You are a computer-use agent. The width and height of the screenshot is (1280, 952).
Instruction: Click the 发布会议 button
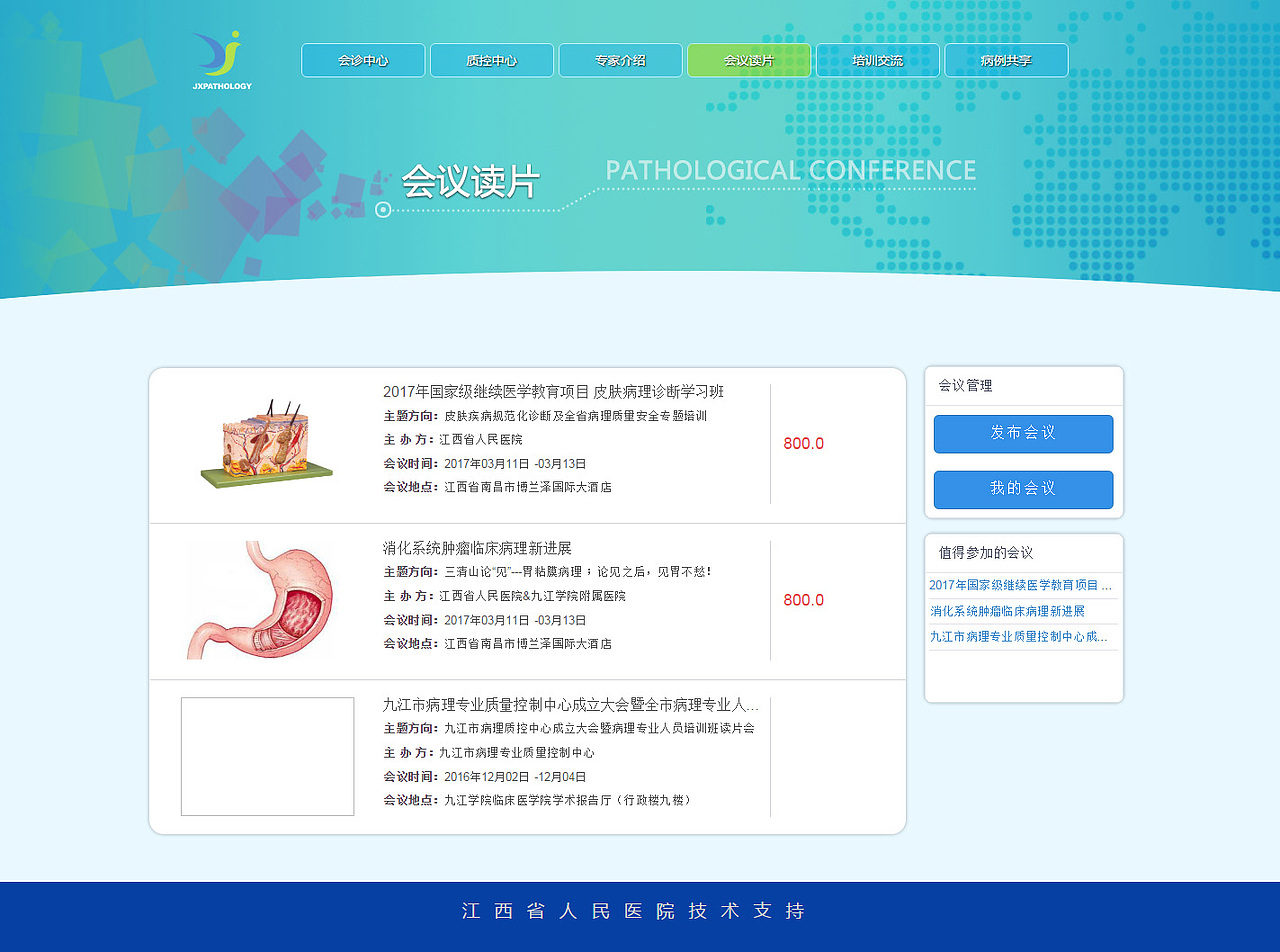point(1023,434)
